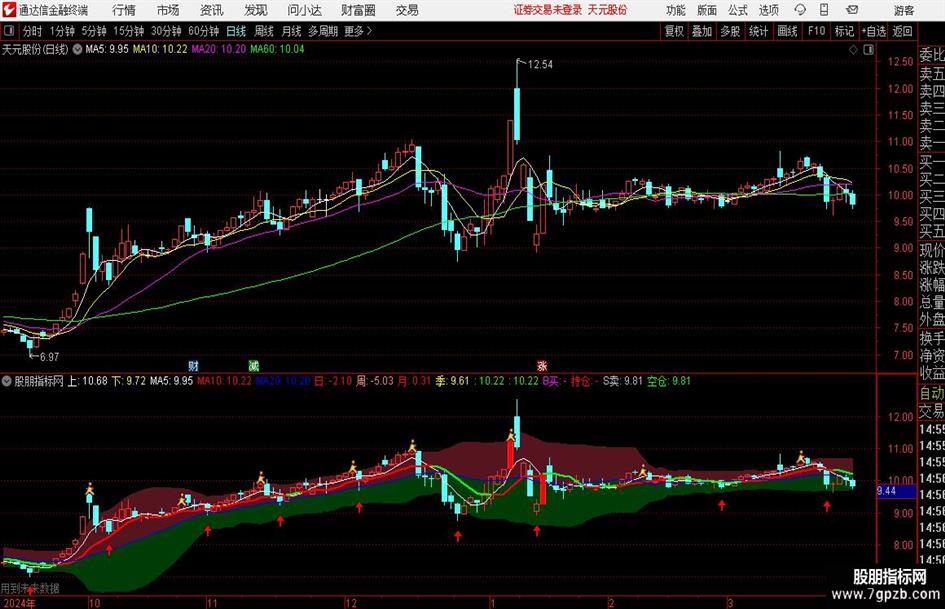The width and height of the screenshot is (945, 609).
Task: Expand 股朋指标网 sub-chart indicator dropdown
Action: click(x=7, y=381)
